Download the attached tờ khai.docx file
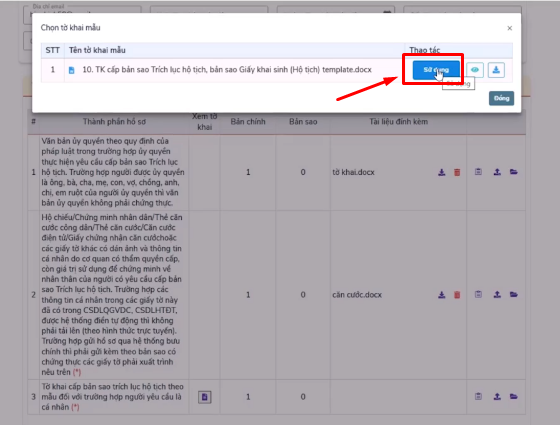This screenshot has width=560, height=425. click(442, 172)
